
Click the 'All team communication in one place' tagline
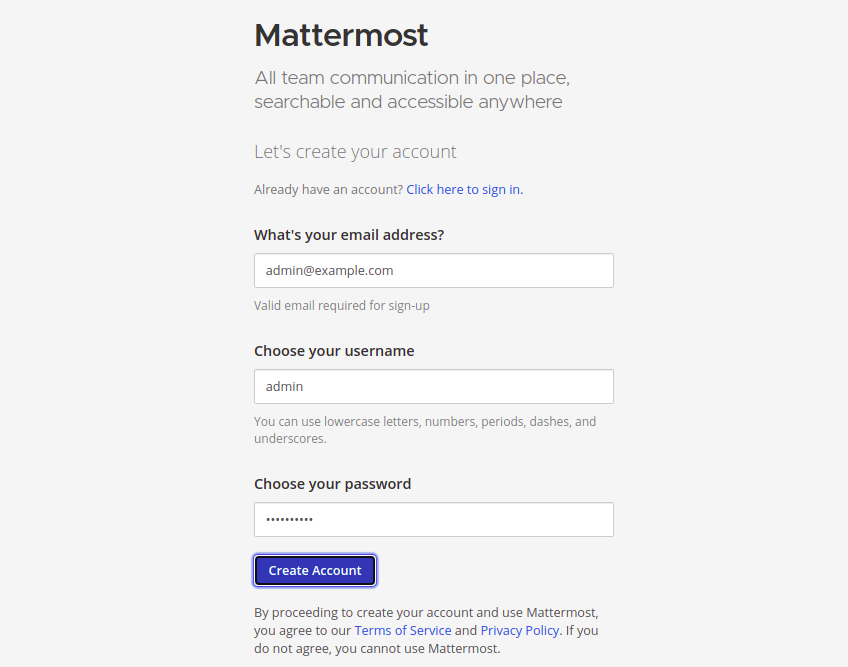[x=412, y=78]
